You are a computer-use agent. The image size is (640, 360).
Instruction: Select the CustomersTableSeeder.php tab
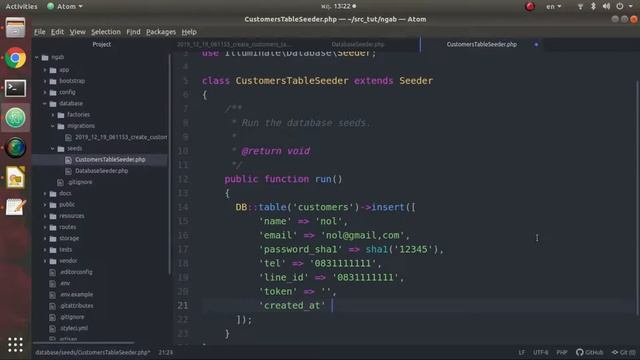482,44
